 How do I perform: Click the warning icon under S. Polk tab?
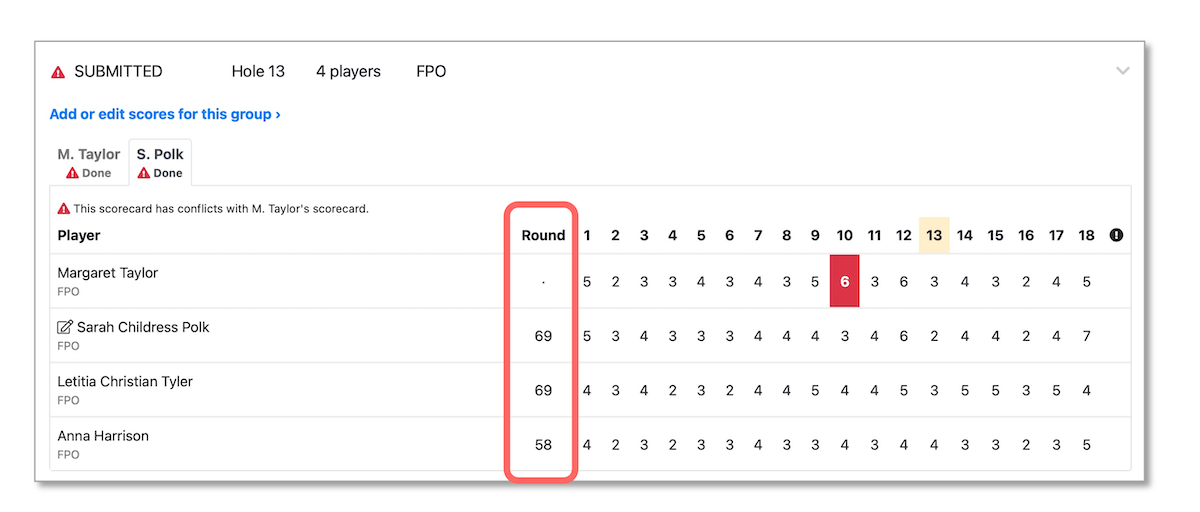pos(143,173)
